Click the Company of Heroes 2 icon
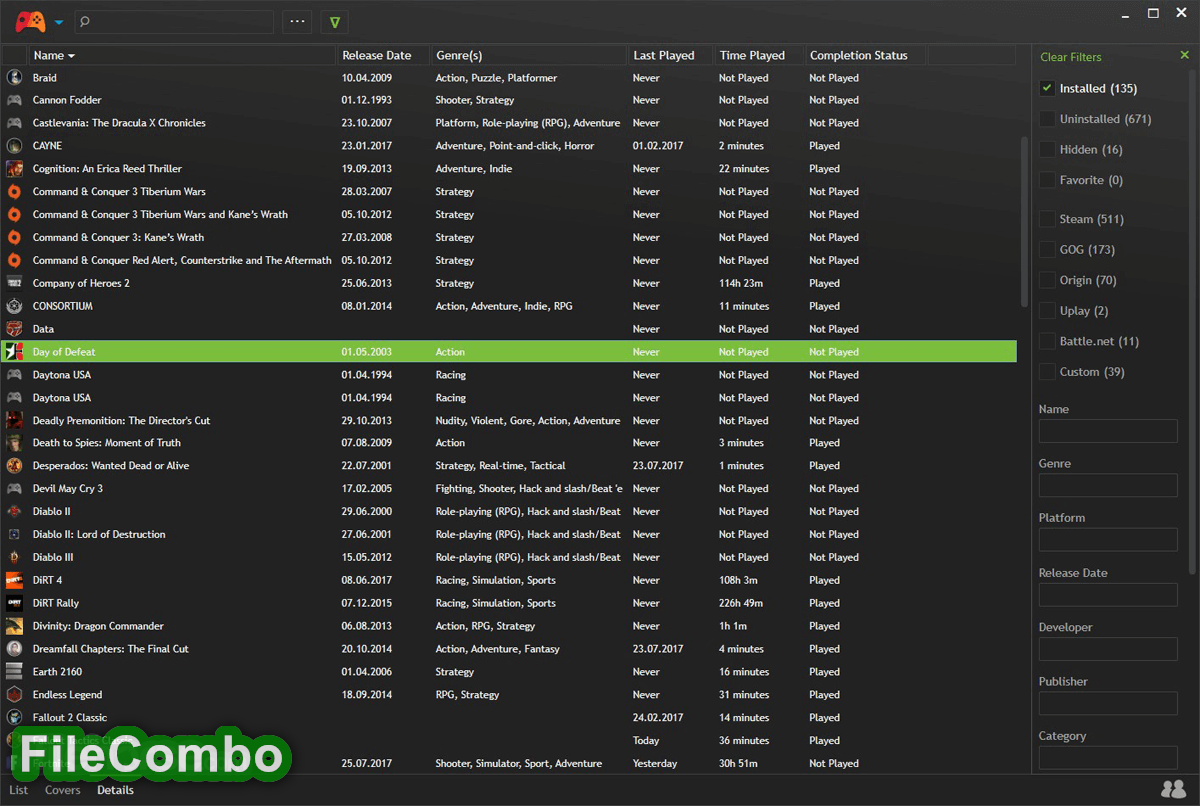 point(14,283)
